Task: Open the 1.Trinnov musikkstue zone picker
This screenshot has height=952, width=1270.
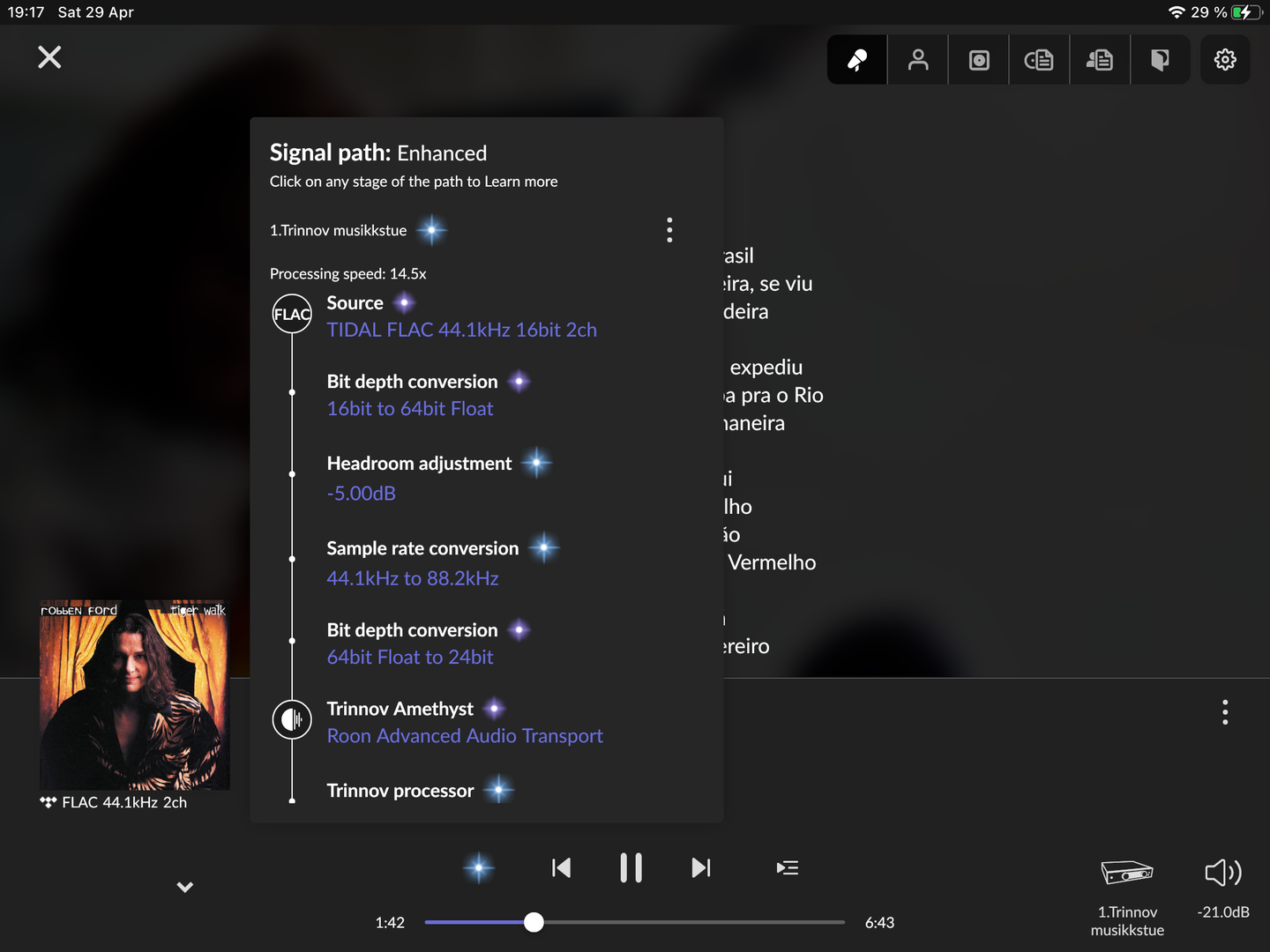Action: pyautogui.click(x=1127, y=897)
